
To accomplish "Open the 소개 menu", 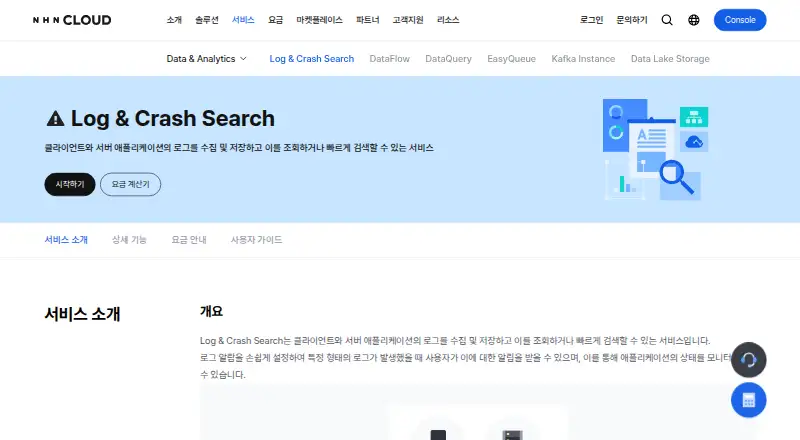I will (x=174, y=20).
